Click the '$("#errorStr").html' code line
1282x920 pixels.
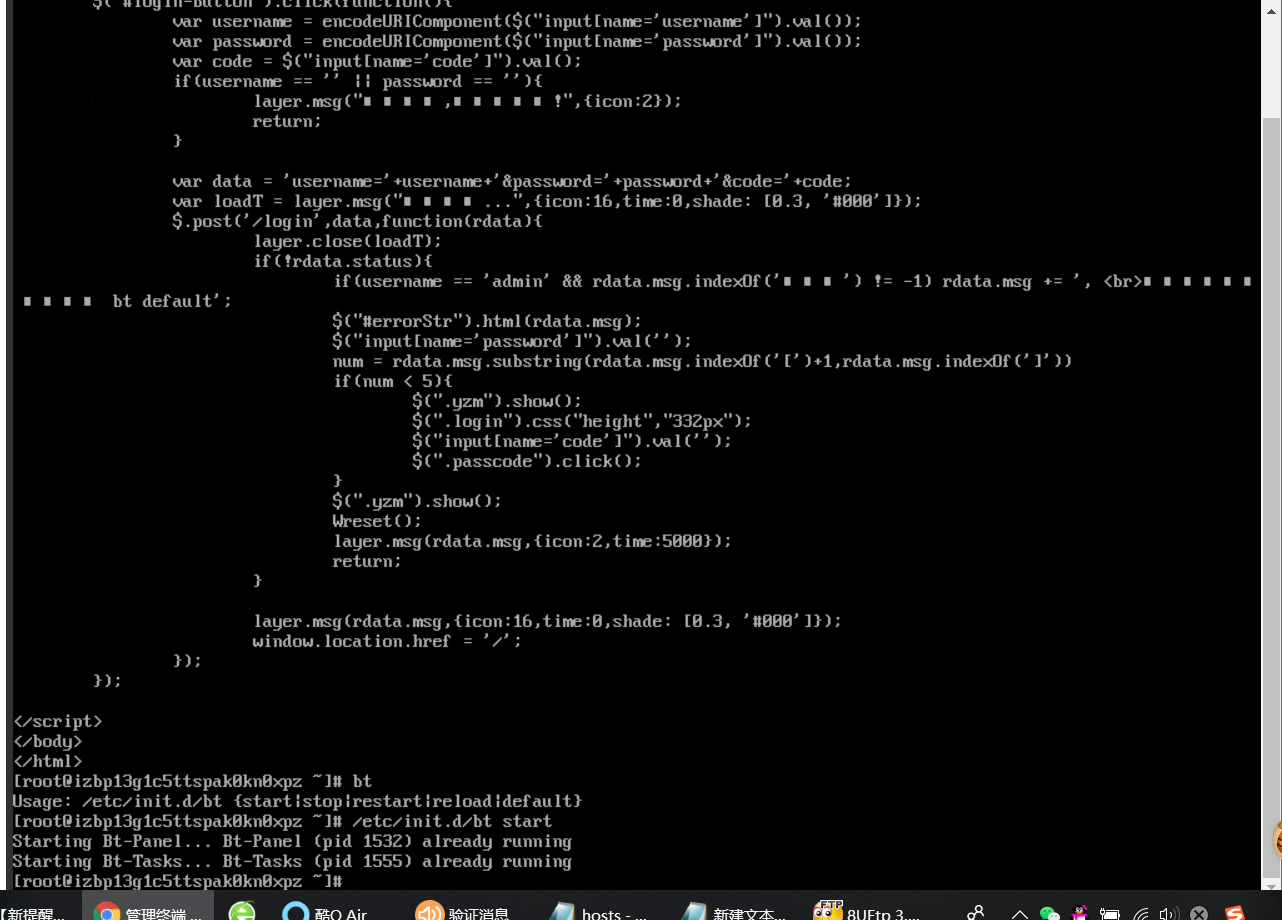(487, 321)
